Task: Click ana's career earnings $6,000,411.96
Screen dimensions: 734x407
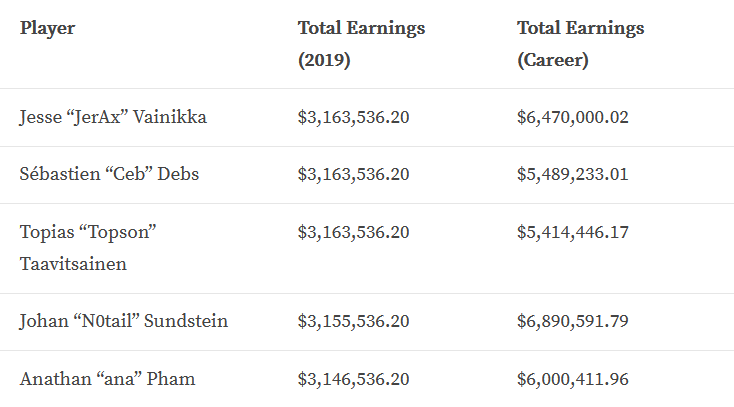Action: pos(572,379)
